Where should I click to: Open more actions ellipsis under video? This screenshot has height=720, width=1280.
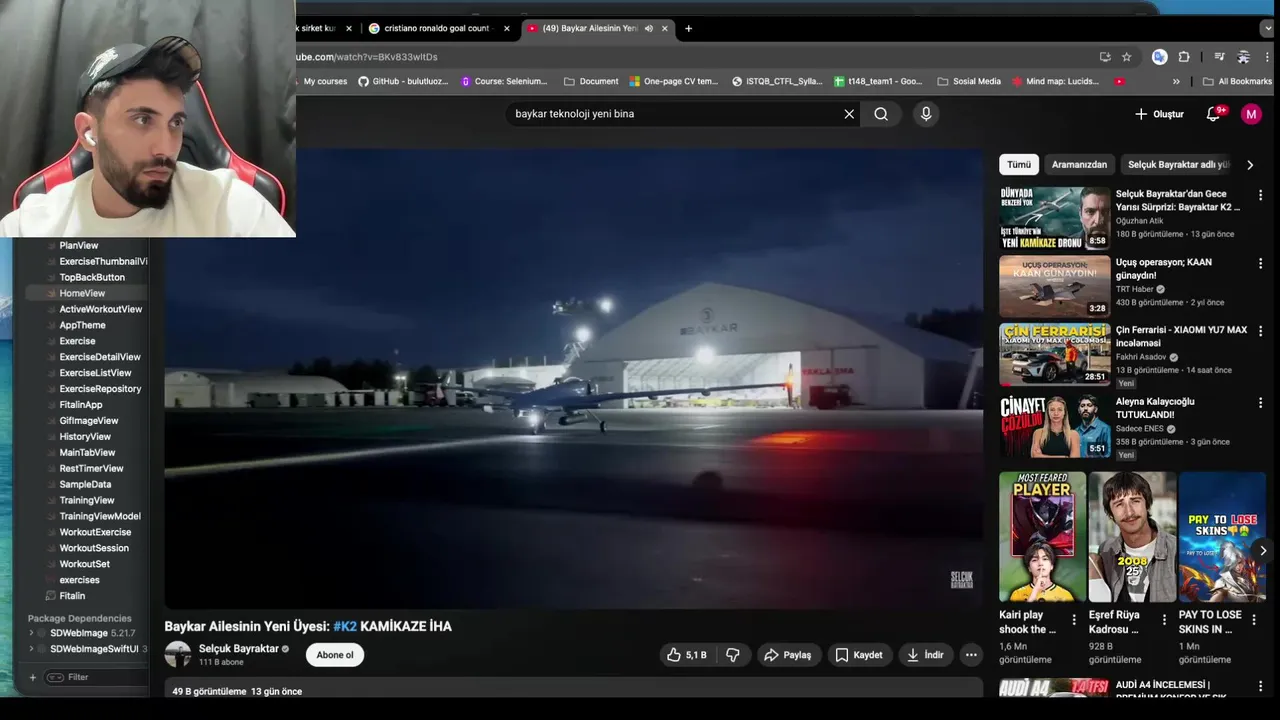[971, 655]
